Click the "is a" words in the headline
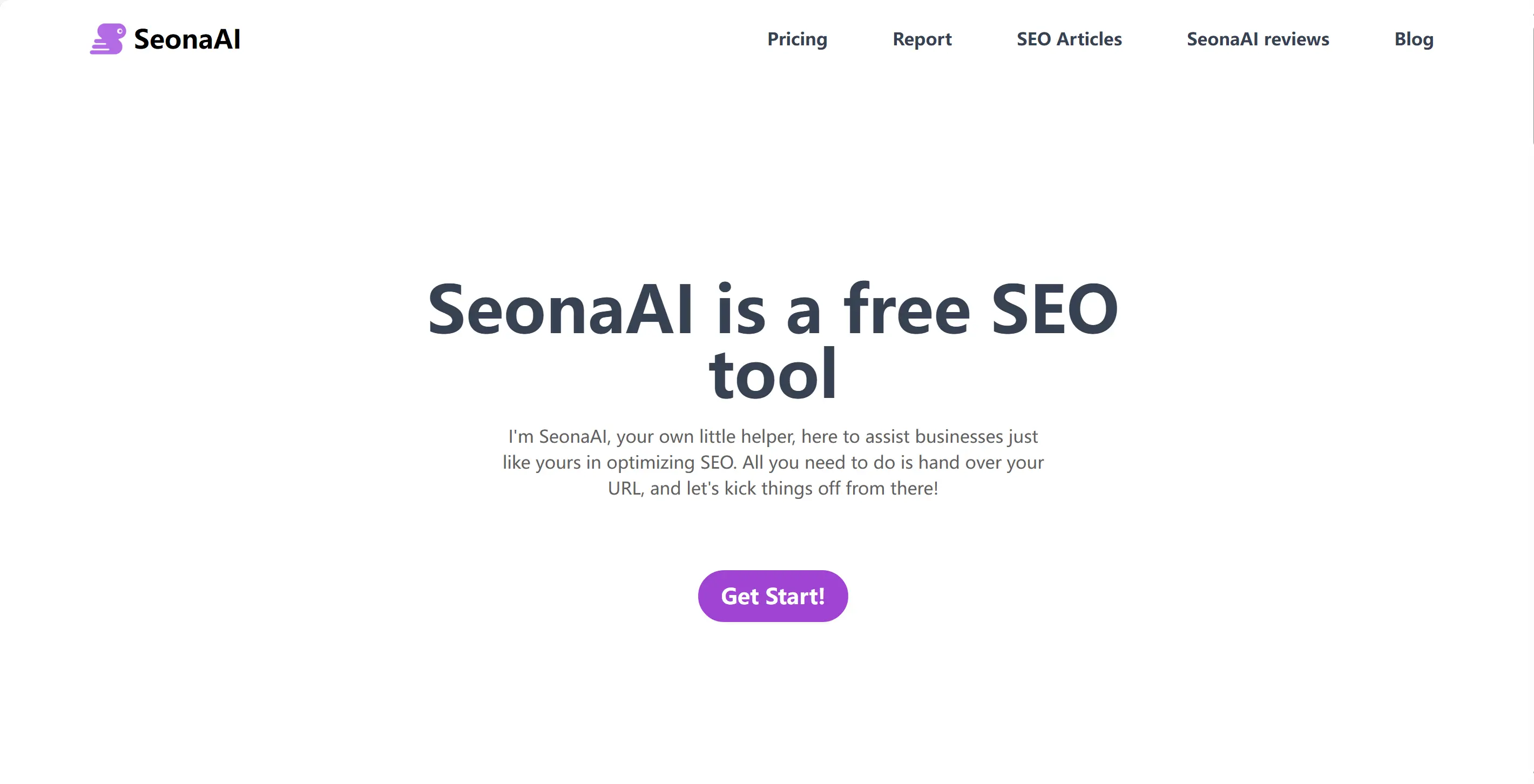 pos(768,309)
